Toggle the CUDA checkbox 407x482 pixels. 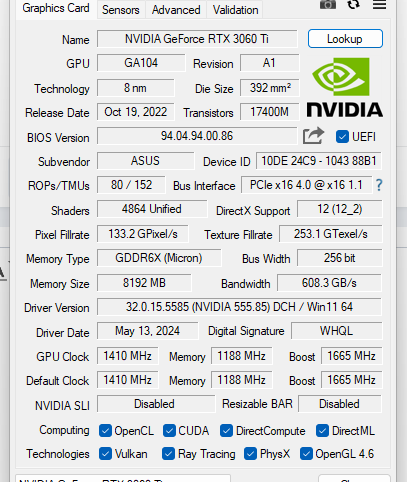(x=169, y=431)
